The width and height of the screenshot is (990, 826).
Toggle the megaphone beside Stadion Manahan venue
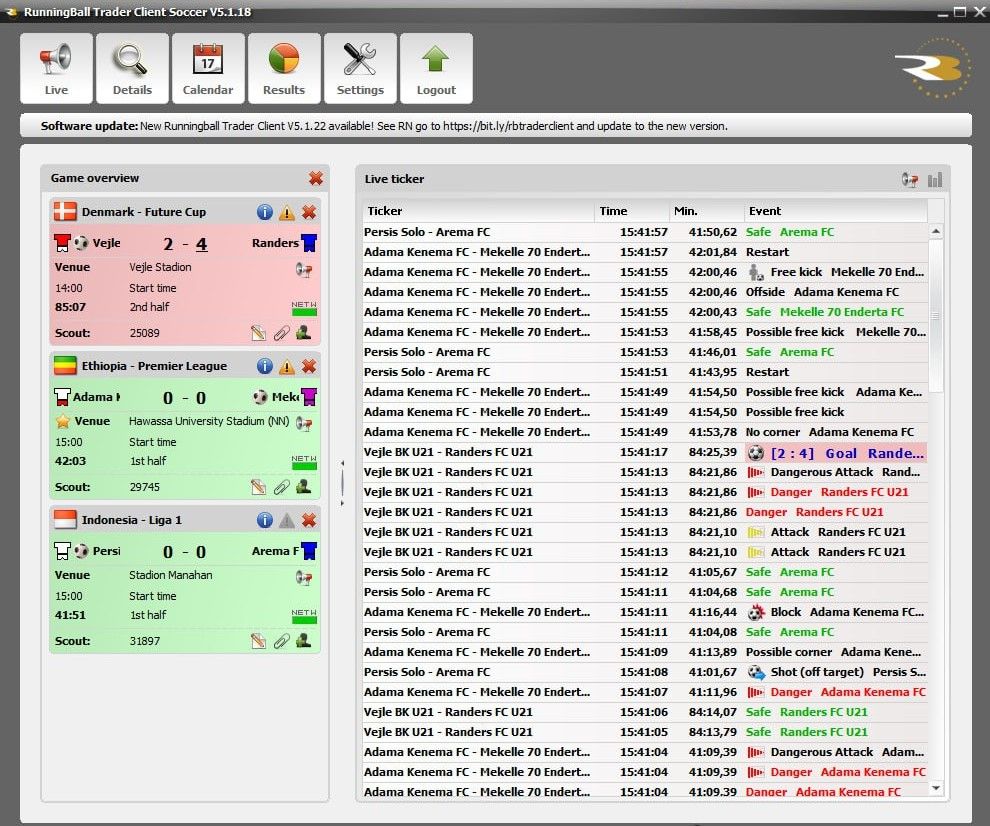tap(304, 578)
